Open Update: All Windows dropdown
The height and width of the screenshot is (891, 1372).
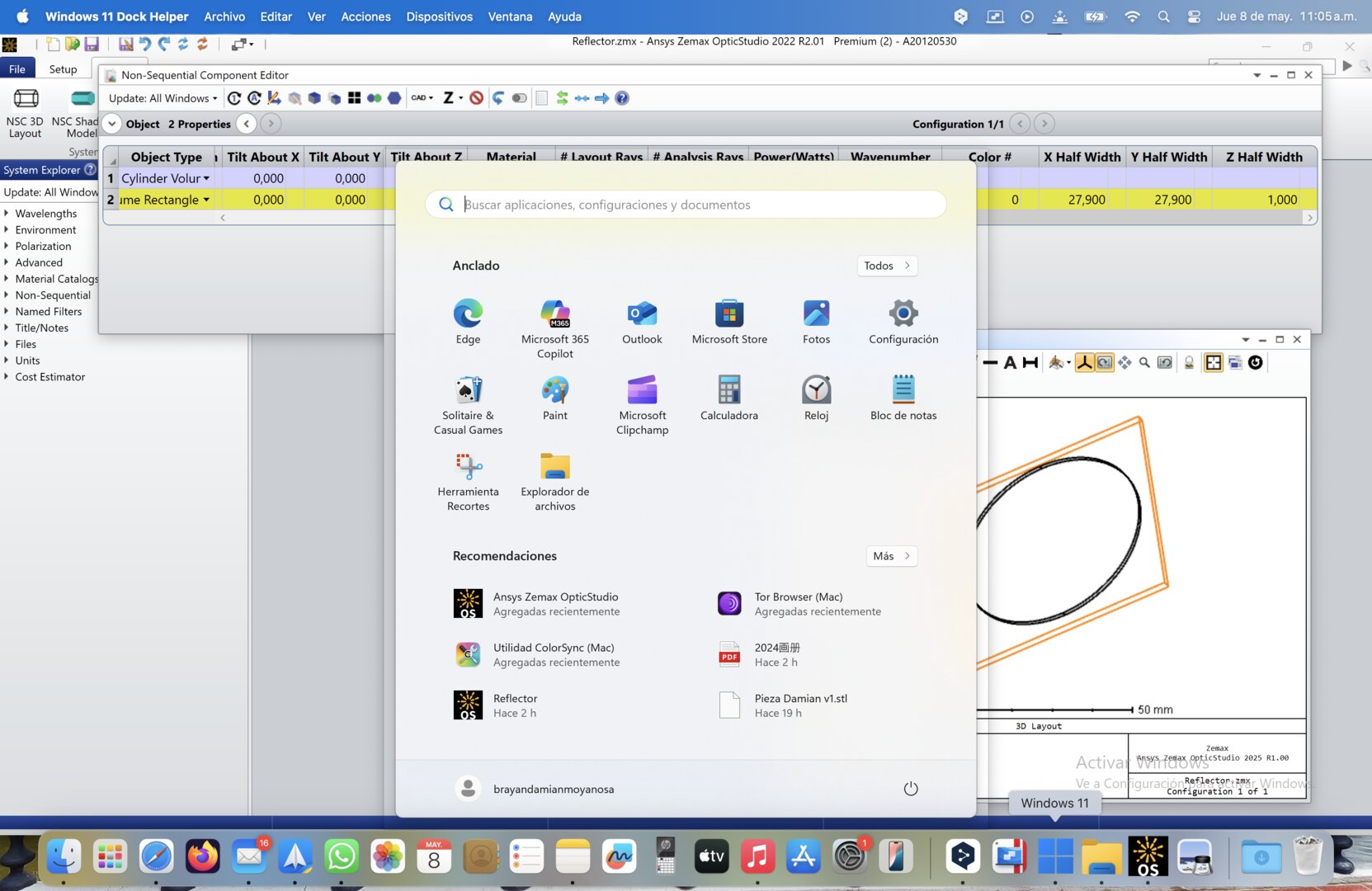click(x=163, y=98)
